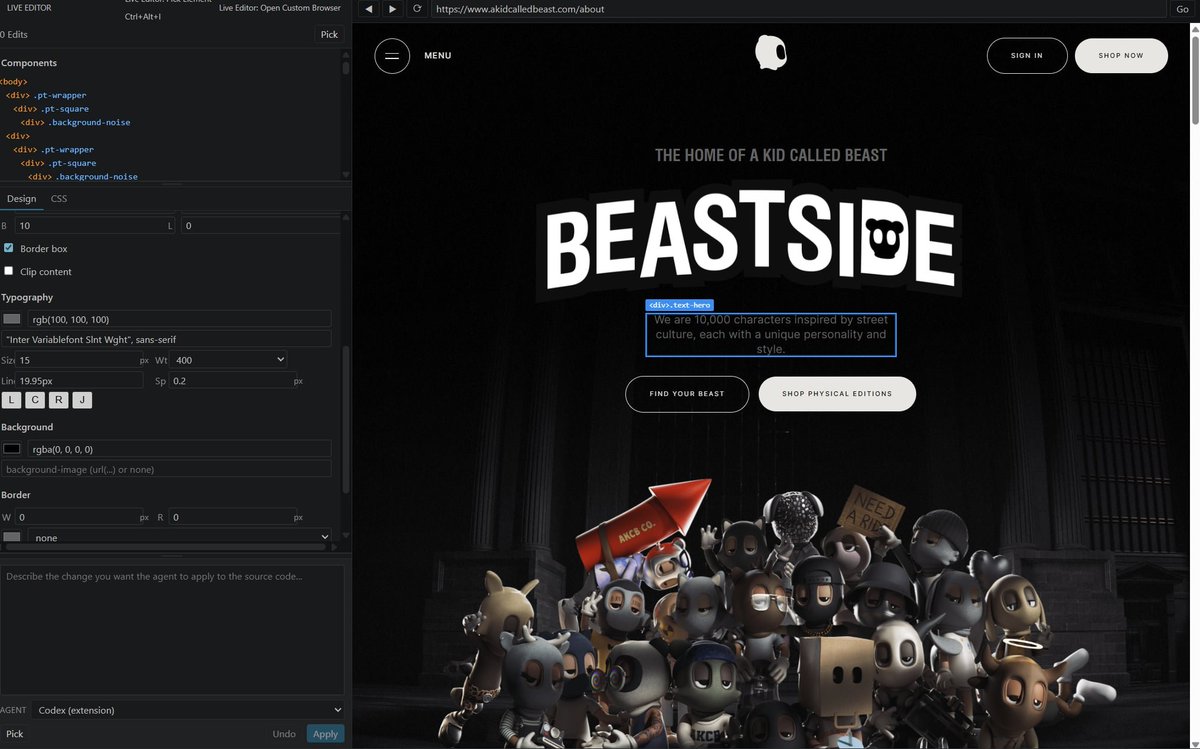Click the beast head logo at top center
Image resolution: width=1200 pixels, height=749 pixels.
click(x=770, y=54)
